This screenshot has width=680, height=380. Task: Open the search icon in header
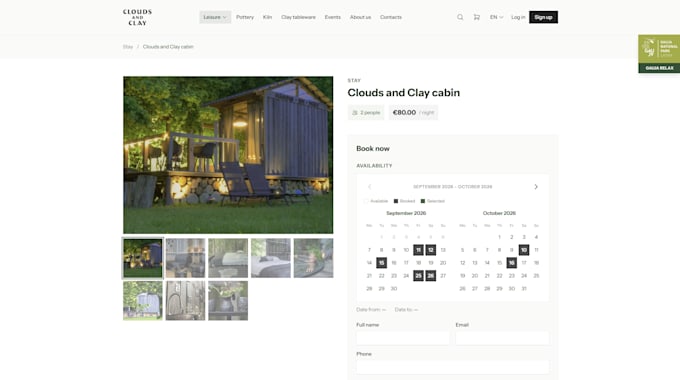click(460, 17)
